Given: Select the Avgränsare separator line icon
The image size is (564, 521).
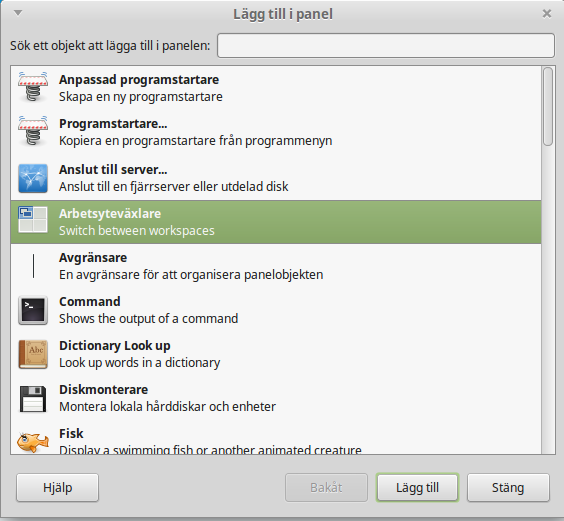Looking at the screenshot, I should click(33, 266).
